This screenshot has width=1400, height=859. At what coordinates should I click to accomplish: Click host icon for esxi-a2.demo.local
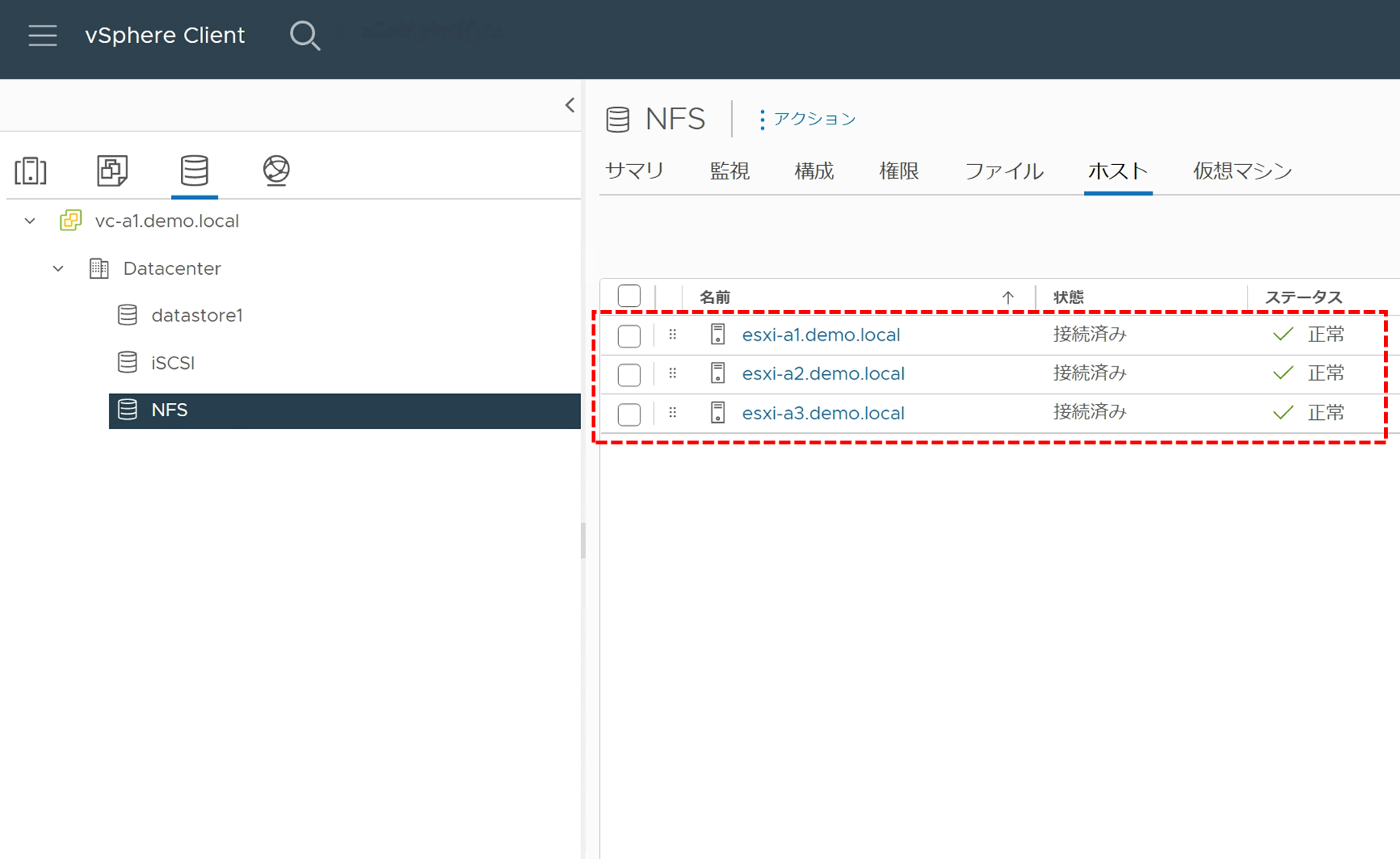coord(718,373)
